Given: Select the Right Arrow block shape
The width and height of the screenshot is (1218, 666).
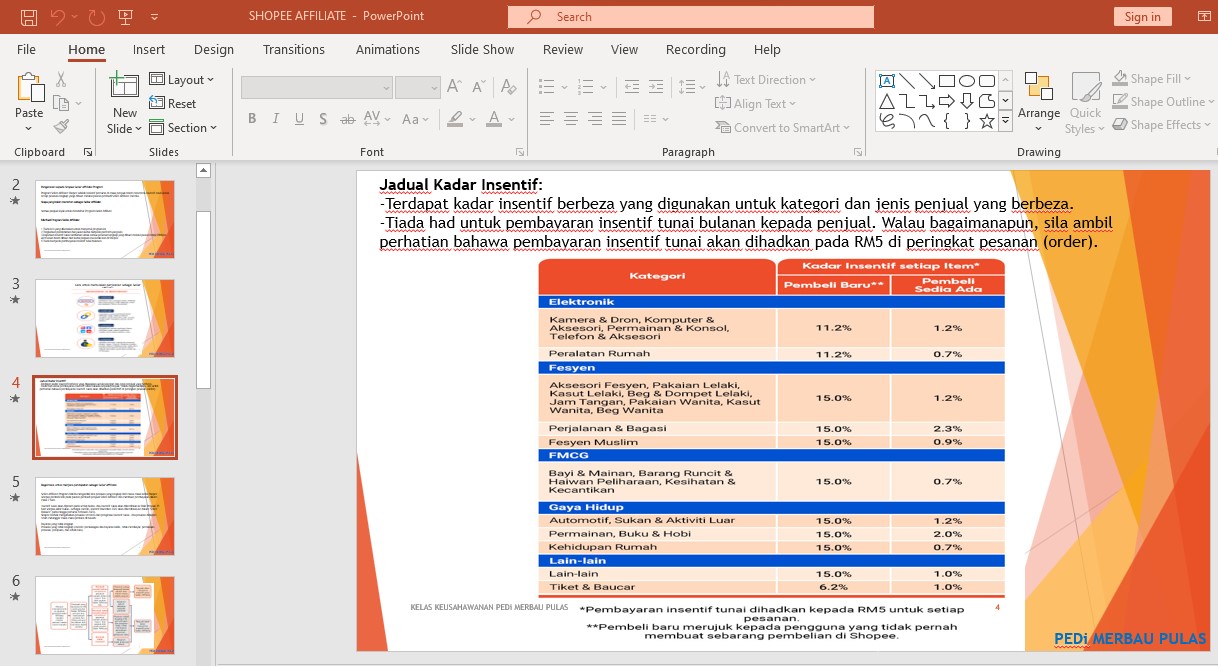Looking at the screenshot, I should coord(947,101).
